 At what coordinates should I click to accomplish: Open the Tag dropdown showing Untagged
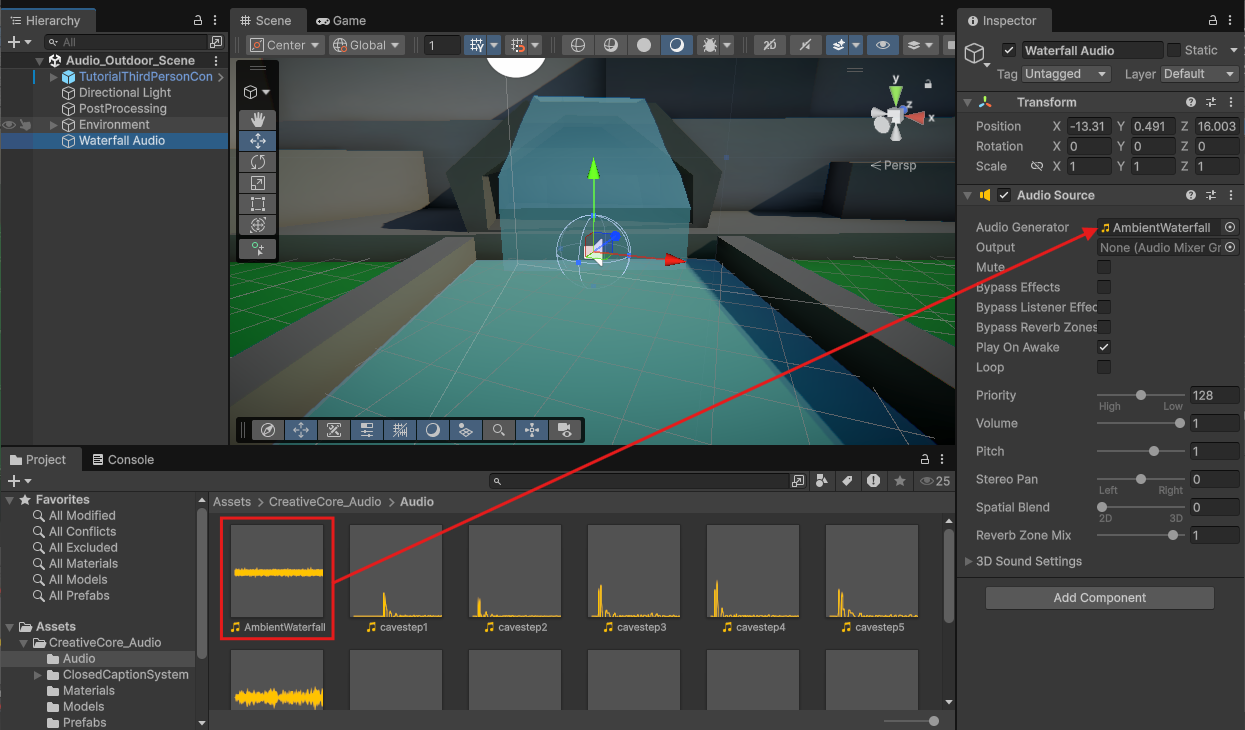click(1067, 74)
